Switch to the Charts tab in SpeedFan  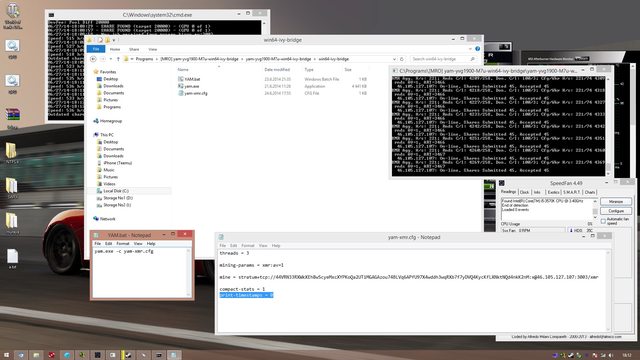click(589, 192)
